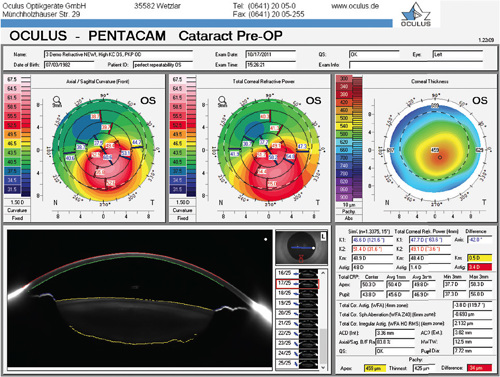Click the magnifier icon on Axial/Sagittal Curvature map
Viewport: 500px width, 377px height.
[x=57, y=100]
